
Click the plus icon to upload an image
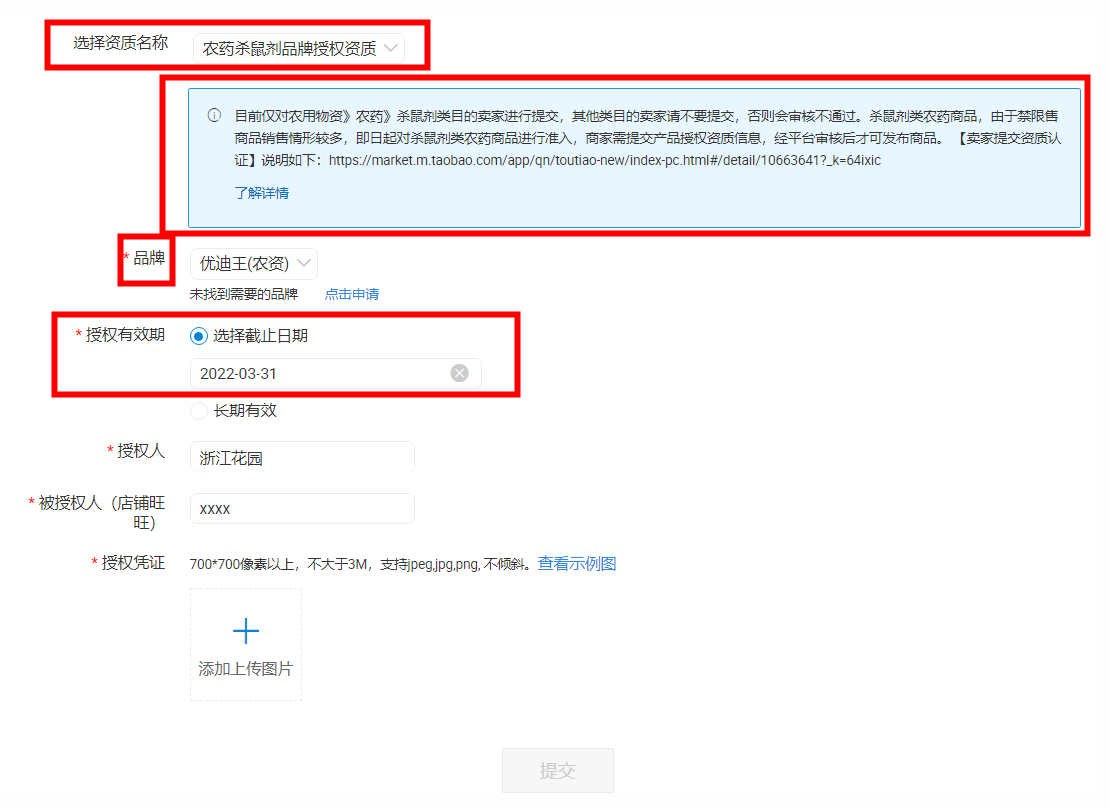click(246, 631)
